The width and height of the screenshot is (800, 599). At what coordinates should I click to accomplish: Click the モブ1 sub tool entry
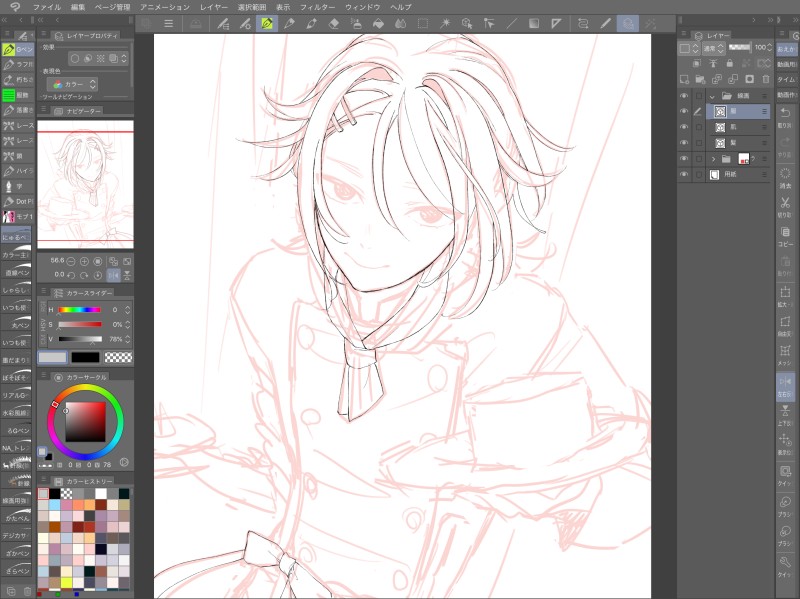[x=18, y=217]
